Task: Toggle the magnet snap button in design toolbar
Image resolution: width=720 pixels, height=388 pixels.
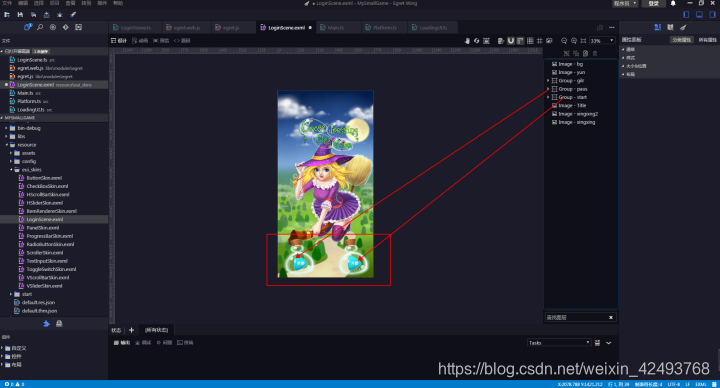Action: pos(511,41)
